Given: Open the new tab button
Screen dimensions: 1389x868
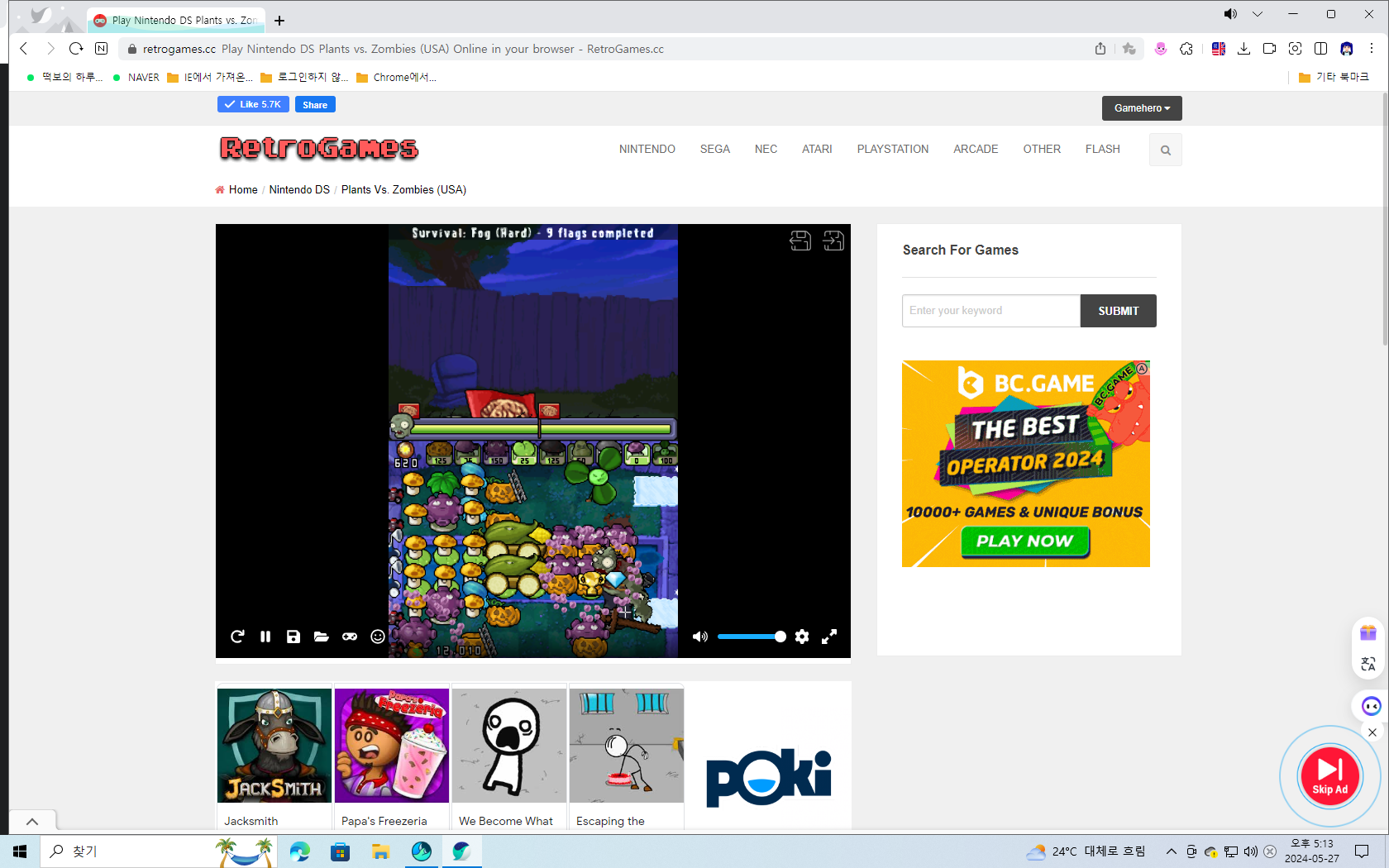Looking at the screenshot, I should [x=279, y=21].
